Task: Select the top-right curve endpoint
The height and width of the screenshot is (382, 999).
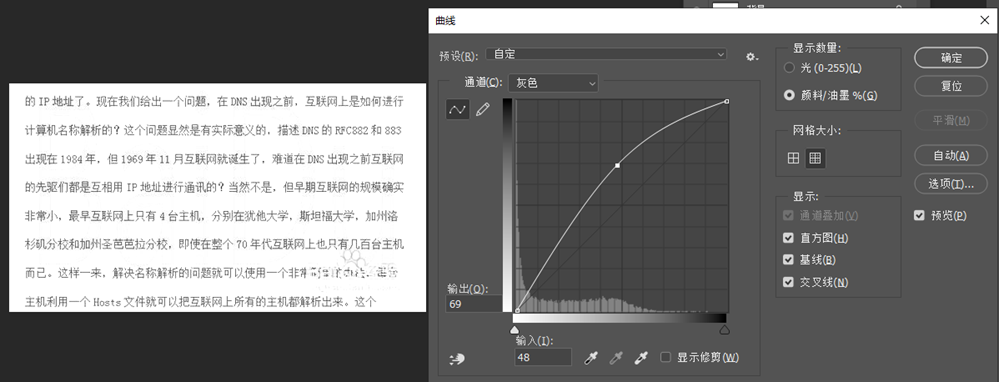Action: [x=727, y=101]
